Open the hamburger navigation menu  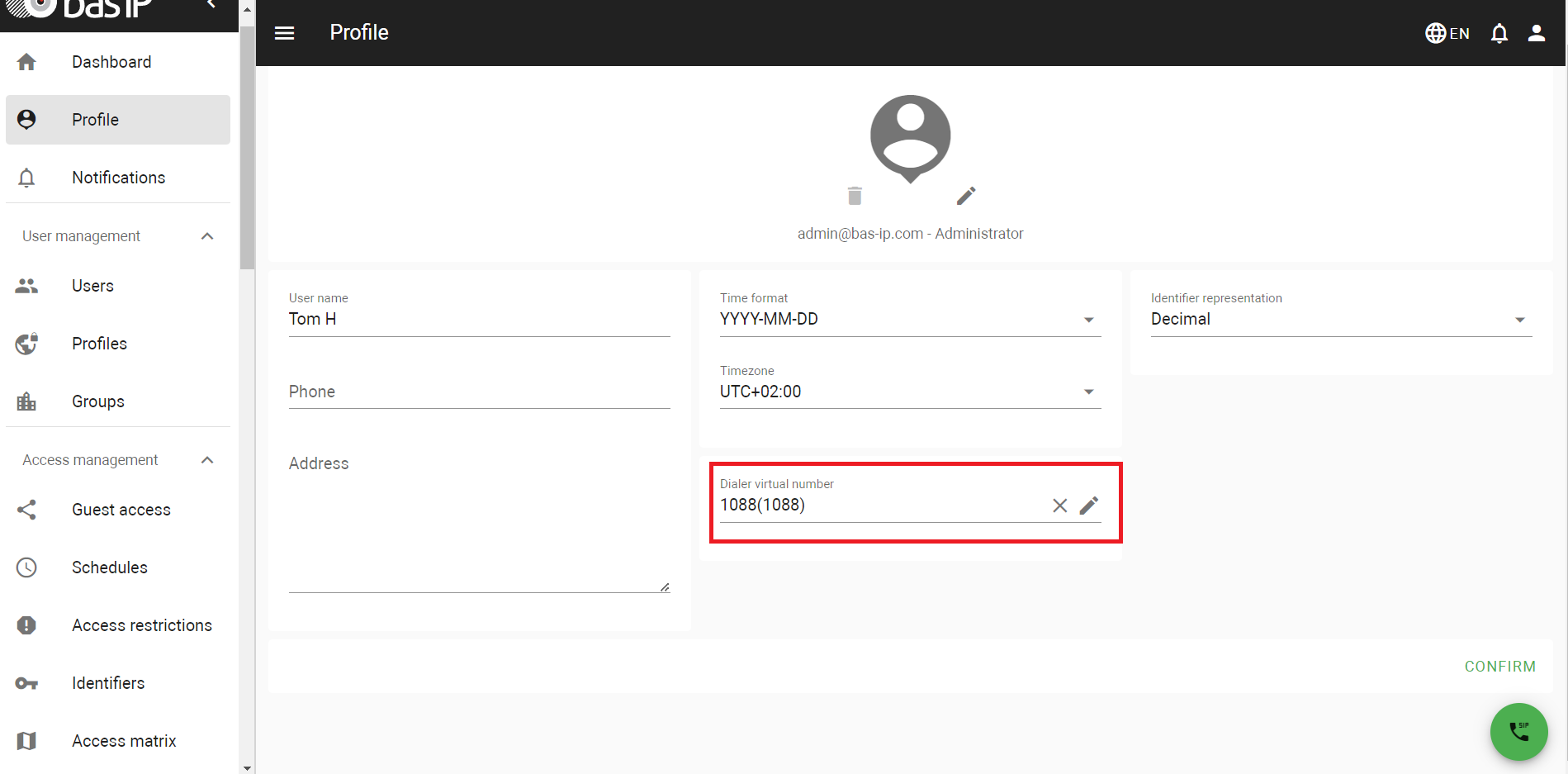pyautogui.click(x=284, y=33)
